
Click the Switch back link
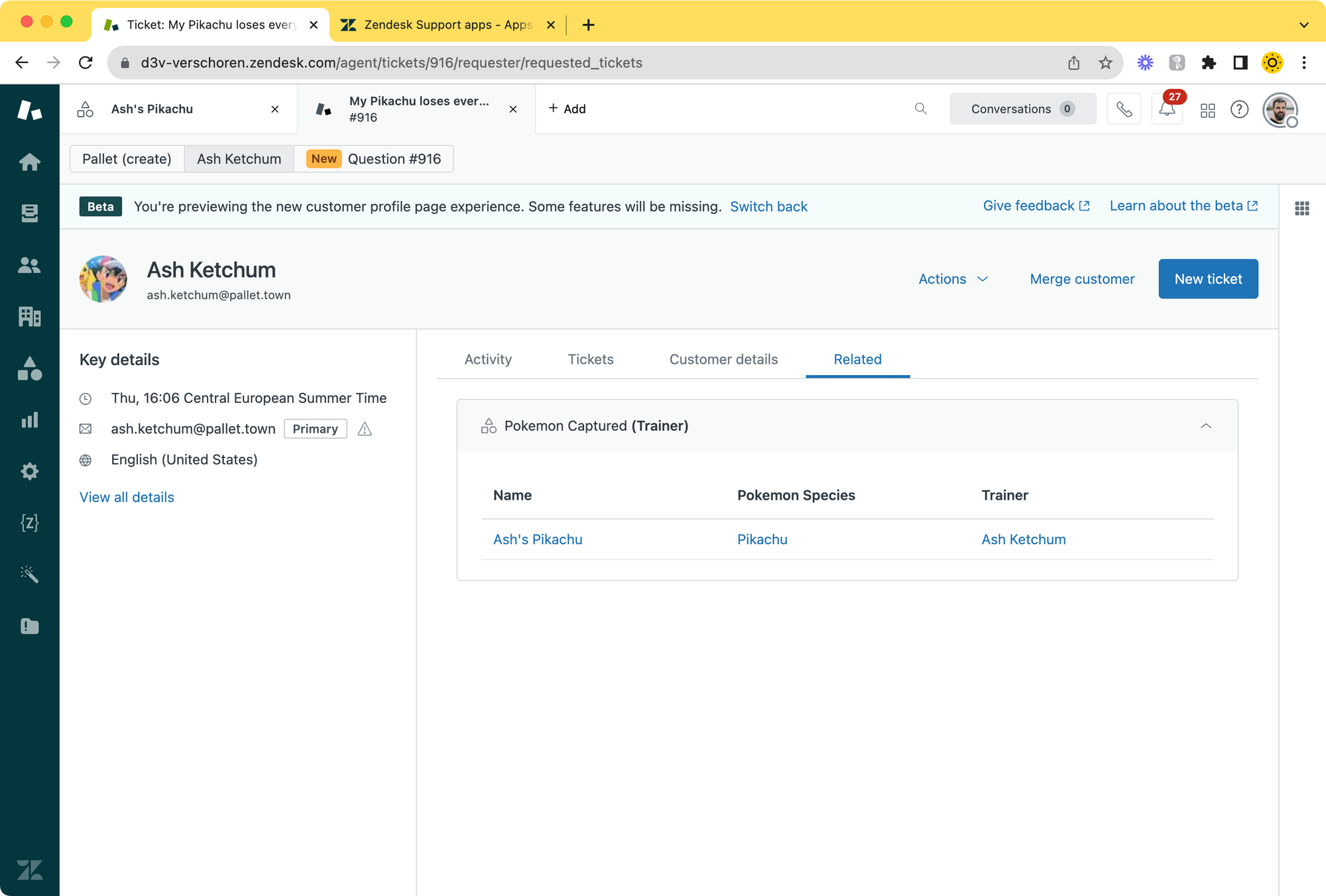(768, 207)
